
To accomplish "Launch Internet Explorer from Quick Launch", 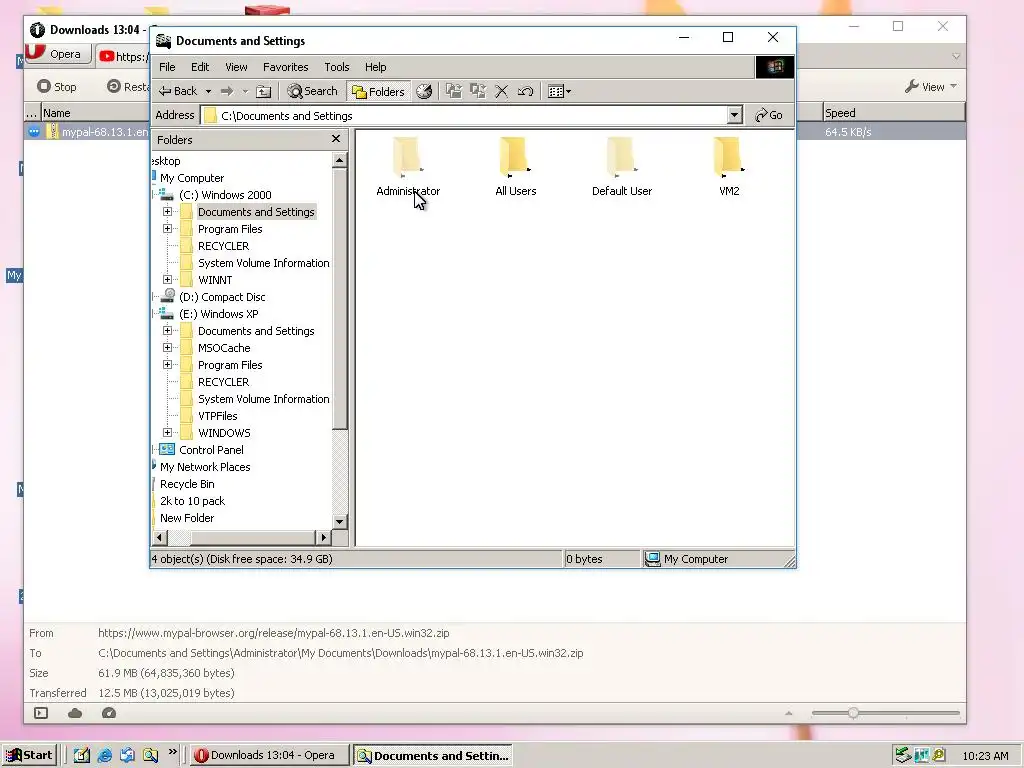I will 104,756.
